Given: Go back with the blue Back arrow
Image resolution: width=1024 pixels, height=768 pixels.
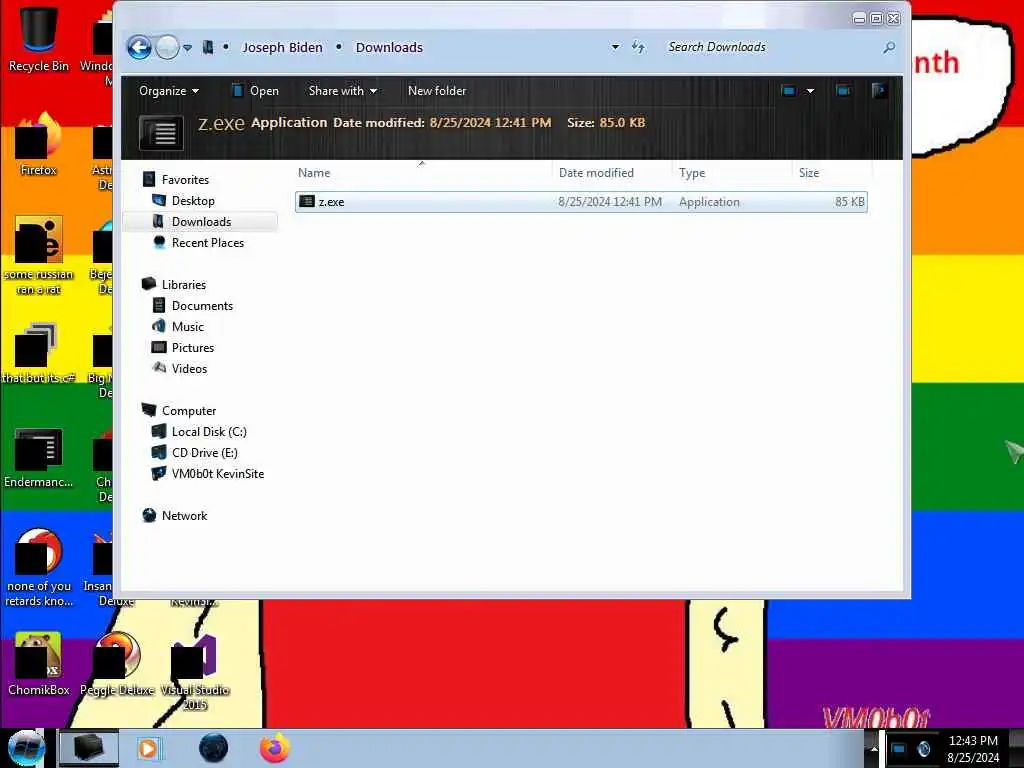Looking at the screenshot, I should (x=139, y=47).
